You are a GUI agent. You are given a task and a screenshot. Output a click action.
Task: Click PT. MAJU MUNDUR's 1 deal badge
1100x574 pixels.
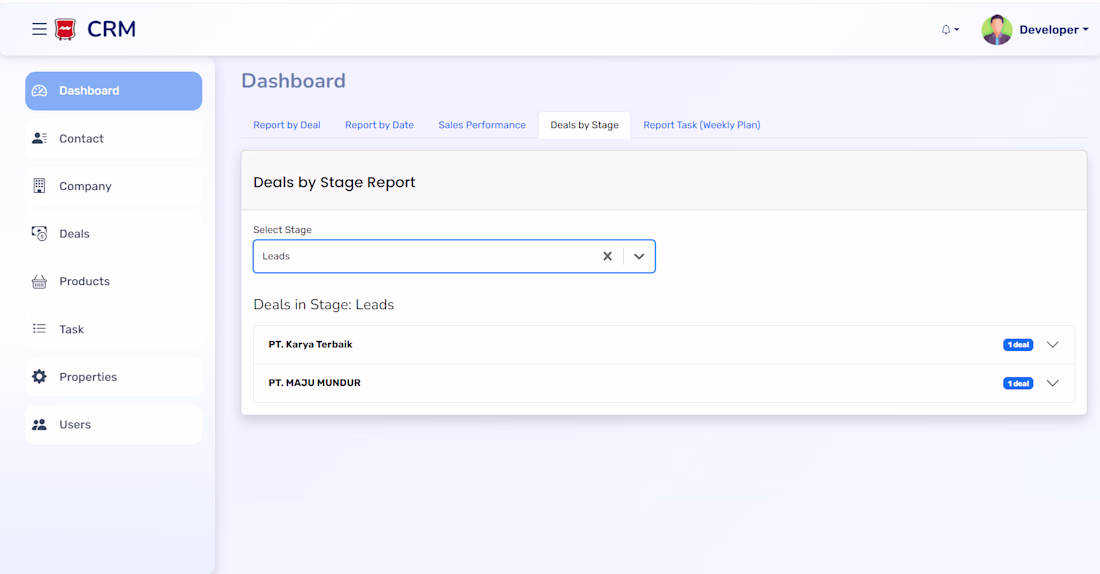click(x=1018, y=383)
